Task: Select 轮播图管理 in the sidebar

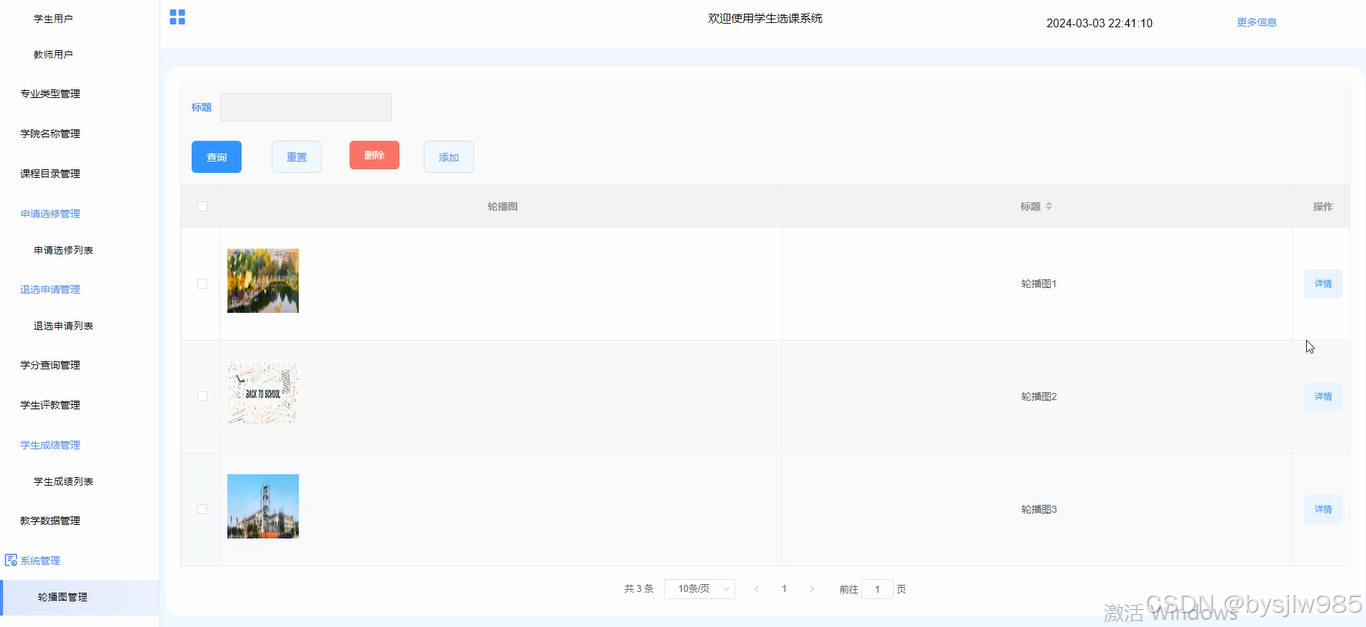Action: tap(62, 597)
